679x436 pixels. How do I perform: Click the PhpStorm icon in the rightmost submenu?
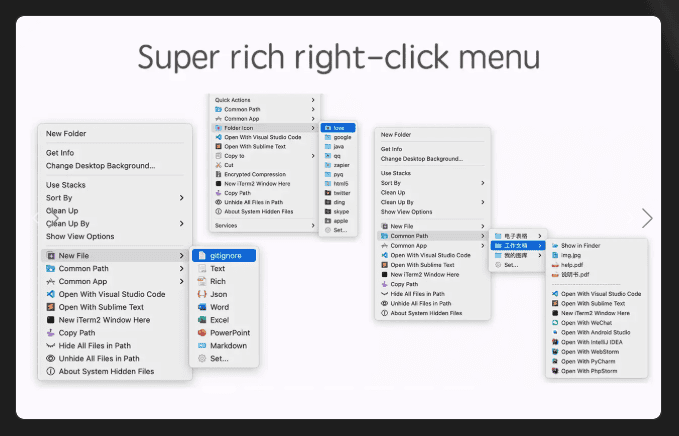(x=555, y=371)
